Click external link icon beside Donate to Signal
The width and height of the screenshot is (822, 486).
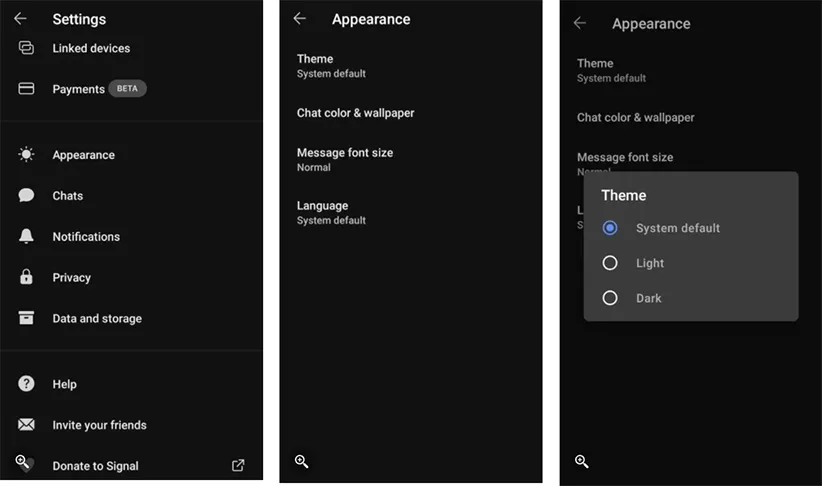(238, 466)
